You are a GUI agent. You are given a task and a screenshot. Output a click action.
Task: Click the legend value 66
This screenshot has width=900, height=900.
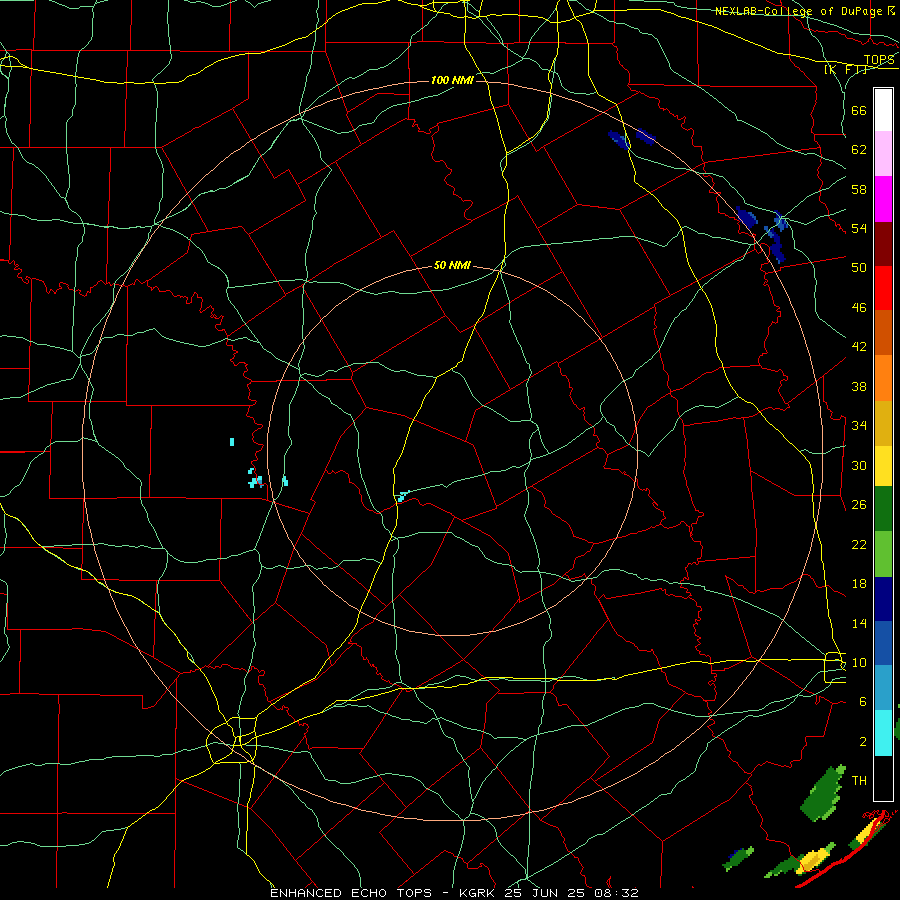pyautogui.click(x=859, y=111)
